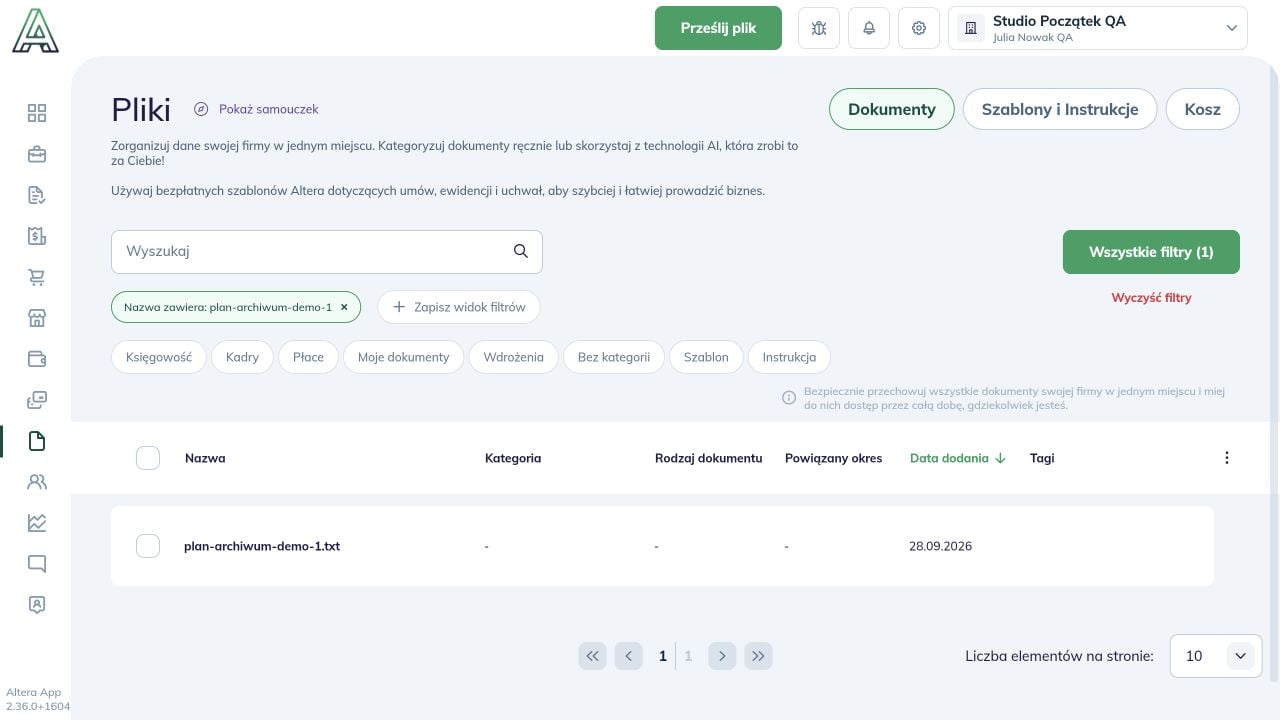Toggle the Instrukcja filter chip
Screen dimensions: 1280x720
(x=789, y=357)
